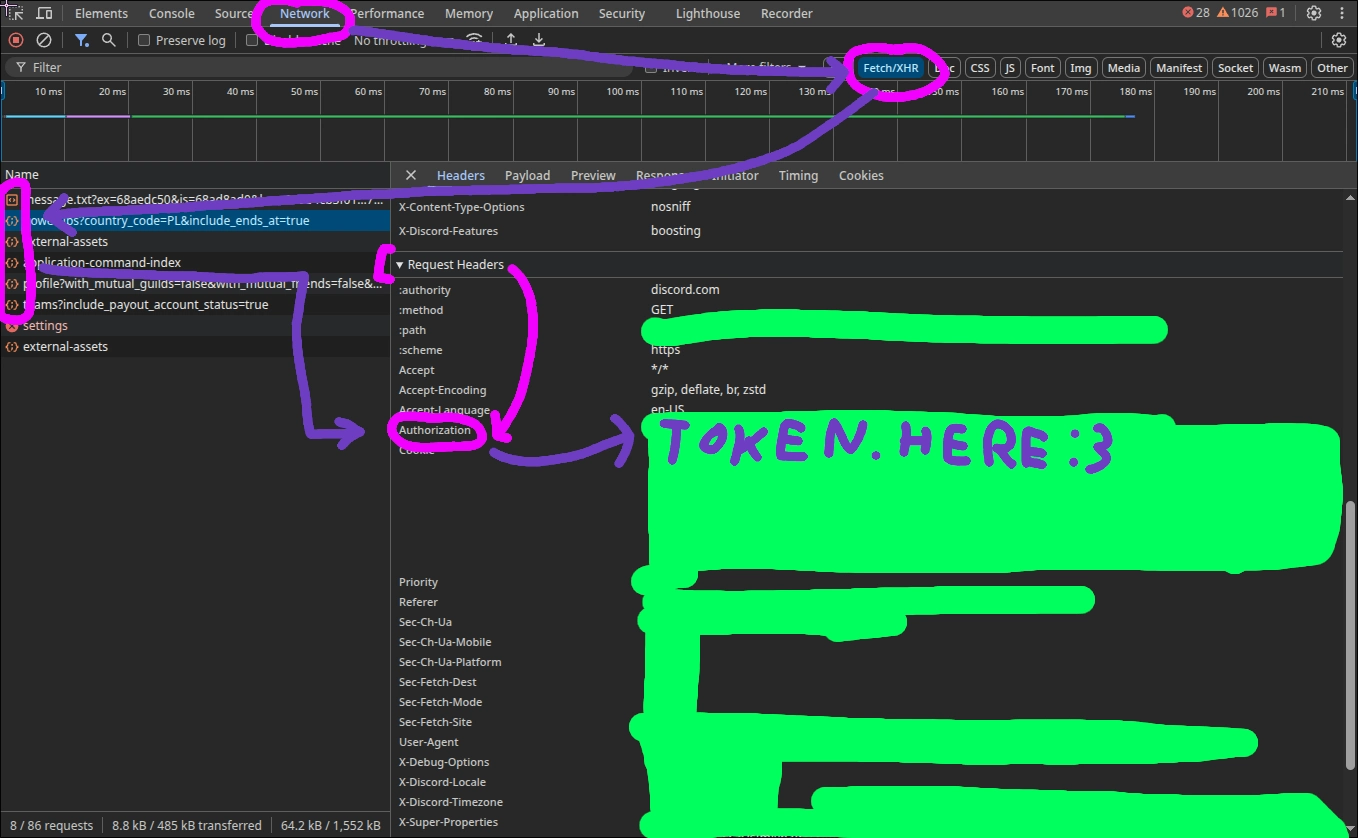Clear the network log
Image resolution: width=1358 pixels, height=838 pixels.
44,40
